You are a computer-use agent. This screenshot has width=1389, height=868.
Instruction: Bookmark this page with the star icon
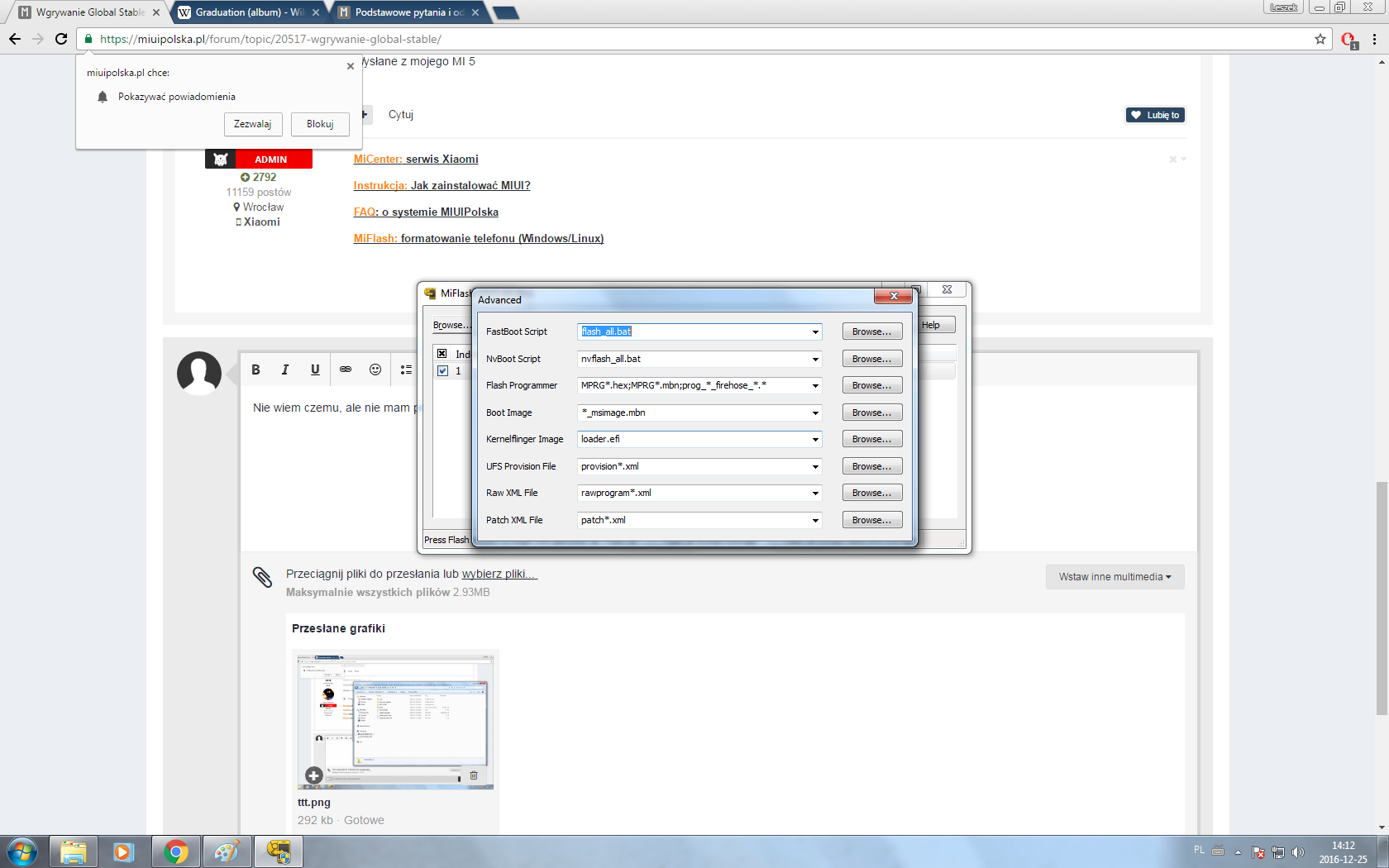1320,39
